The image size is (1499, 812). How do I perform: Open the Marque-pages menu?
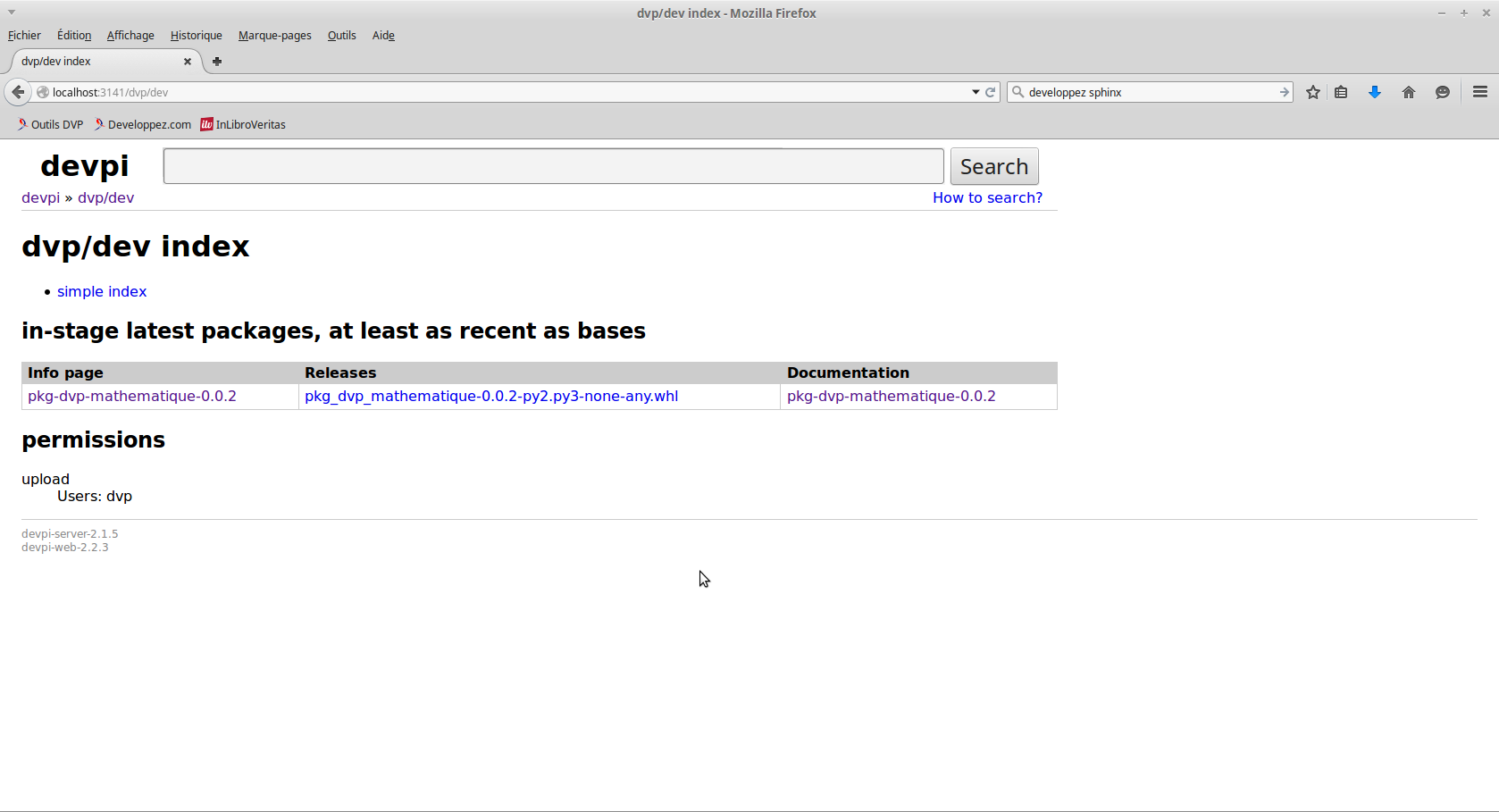point(274,36)
